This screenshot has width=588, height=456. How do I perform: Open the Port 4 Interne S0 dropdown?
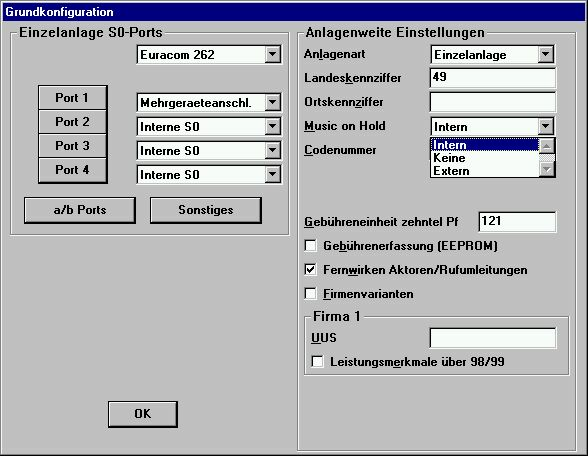(x=273, y=174)
